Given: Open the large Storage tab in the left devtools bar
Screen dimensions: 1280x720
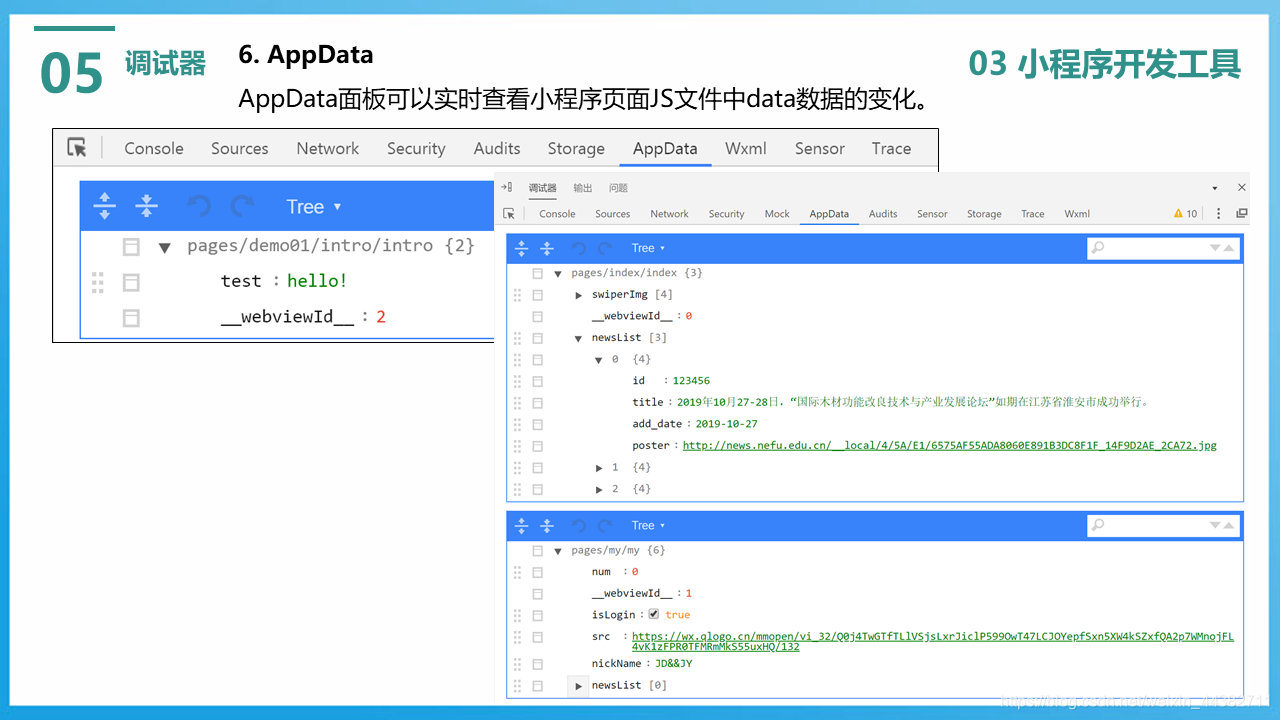Looking at the screenshot, I should tap(576, 148).
